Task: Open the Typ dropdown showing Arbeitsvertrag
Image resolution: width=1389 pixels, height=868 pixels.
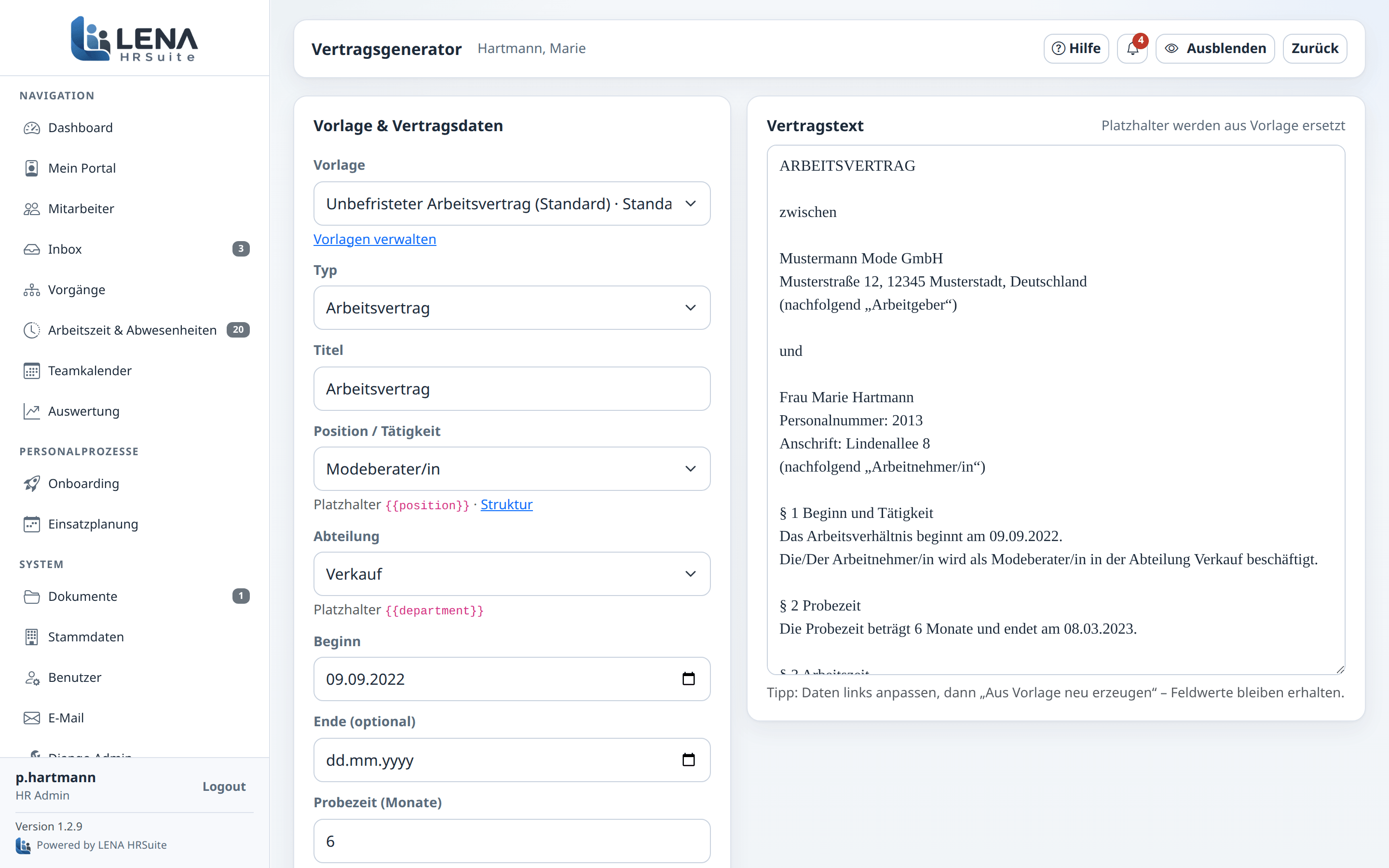Action: tap(511, 308)
